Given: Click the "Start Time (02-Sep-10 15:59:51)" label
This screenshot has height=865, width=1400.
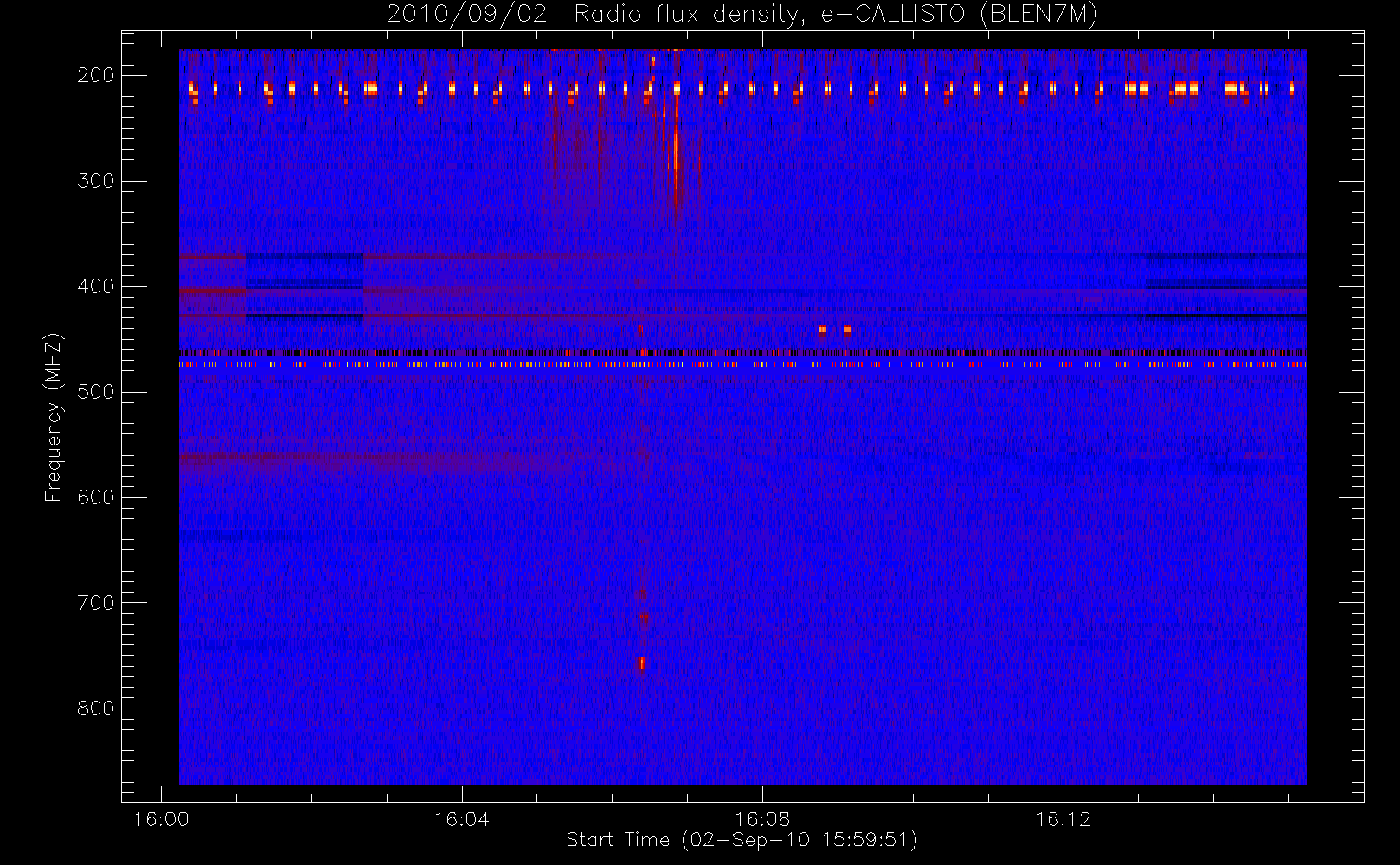Looking at the screenshot, I should (742, 839).
